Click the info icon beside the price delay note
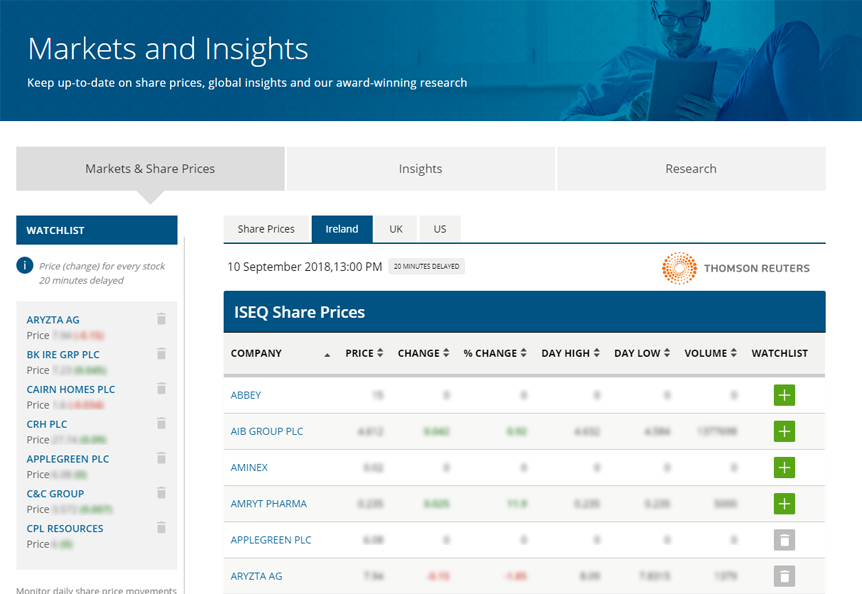Image resolution: width=862 pixels, height=594 pixels. [25, 265]
